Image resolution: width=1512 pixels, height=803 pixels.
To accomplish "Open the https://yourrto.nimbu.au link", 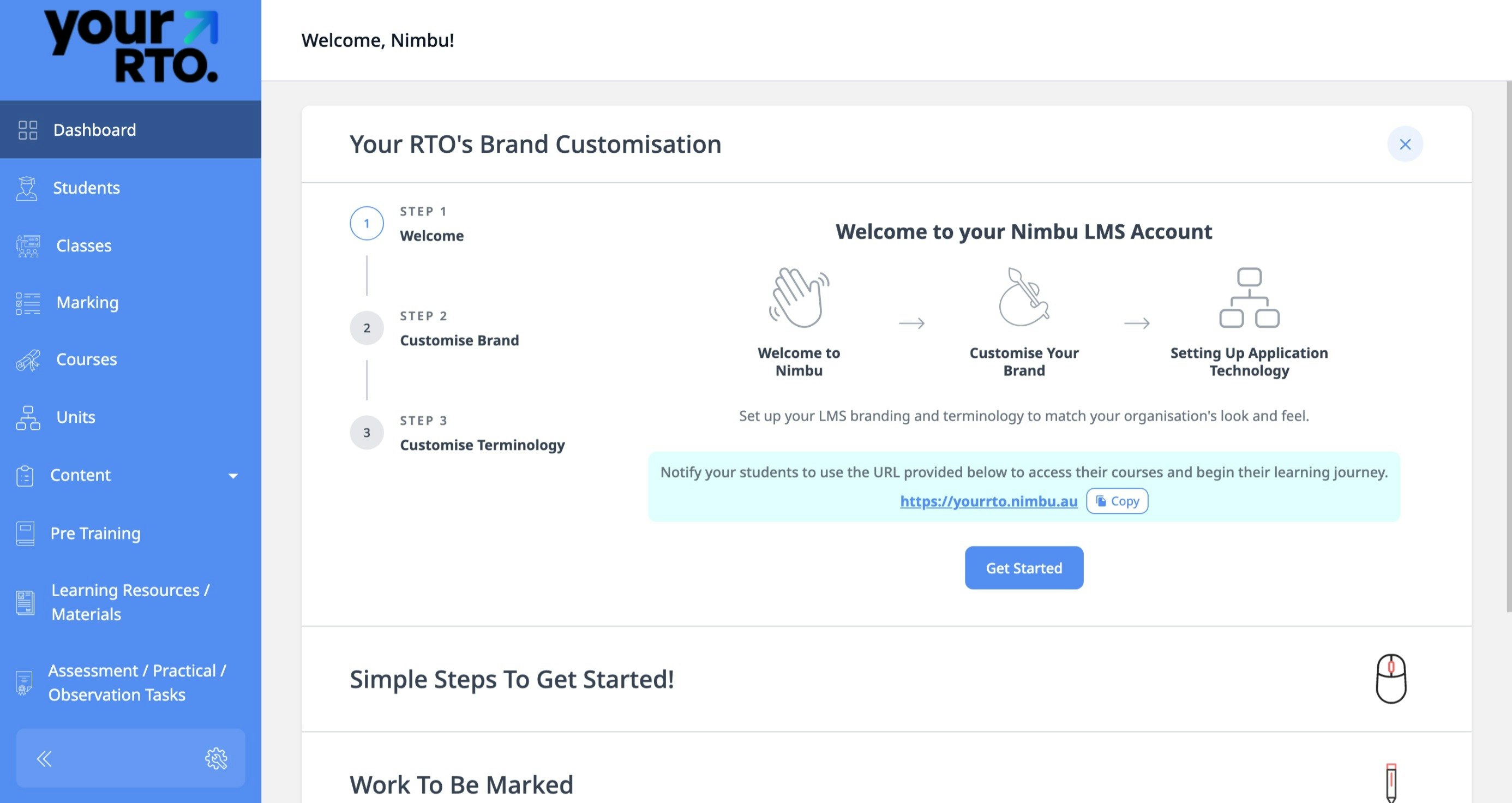I will pyautogui.click(x=988, y=501).
